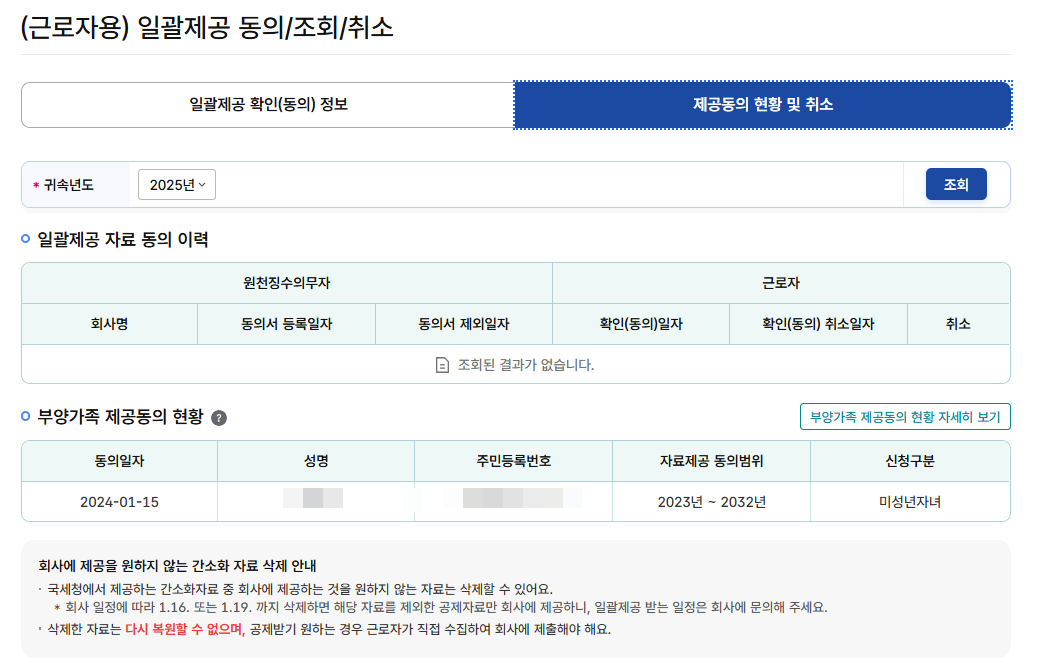Click the 2023년 ~ 2032년 consent range cell
This screenshot has height=665, width=1060.
711,500
